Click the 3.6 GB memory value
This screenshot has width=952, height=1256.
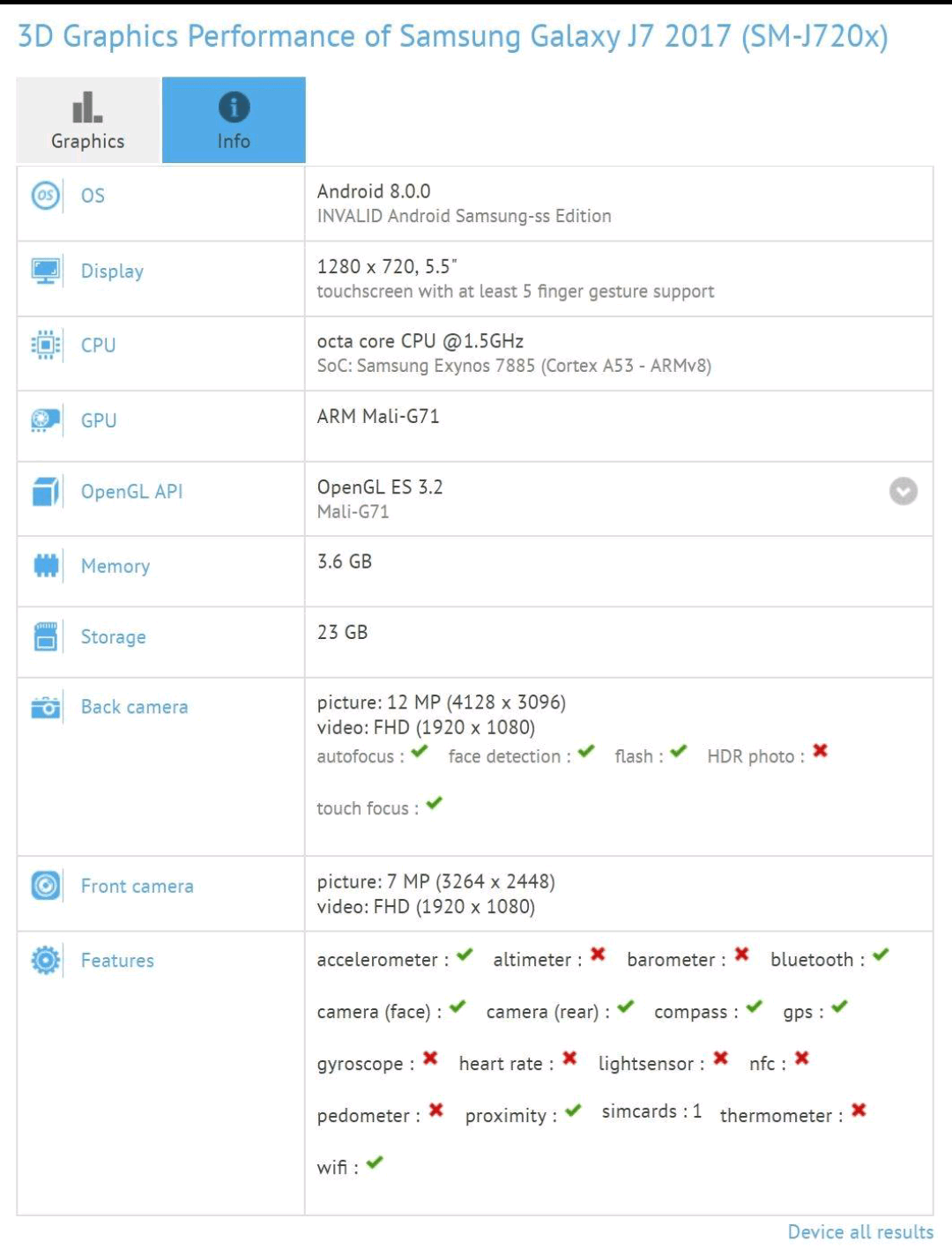(x=345, y=561)
